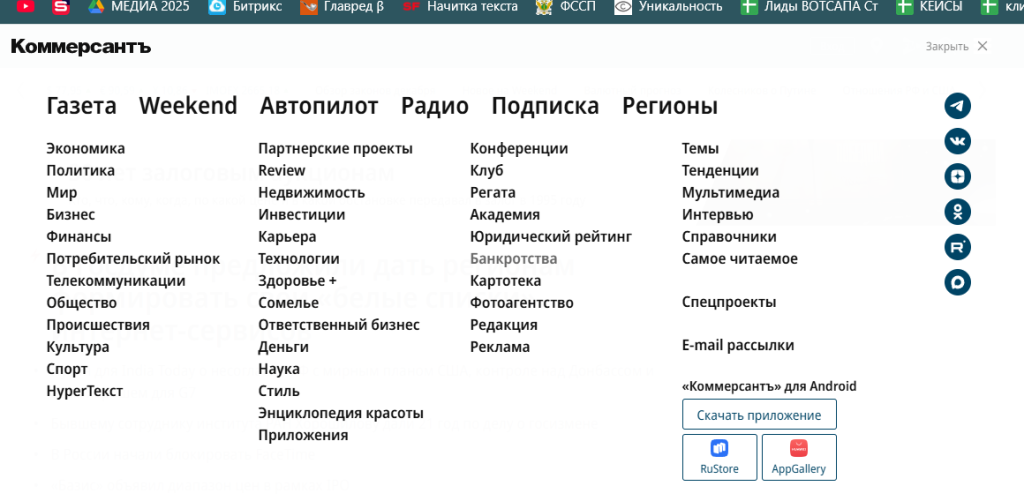Image resolution: width=1024 pixels, height=501 pixels.
Task: Open the Битрикс bookmark
Action: tap(246, 7)
